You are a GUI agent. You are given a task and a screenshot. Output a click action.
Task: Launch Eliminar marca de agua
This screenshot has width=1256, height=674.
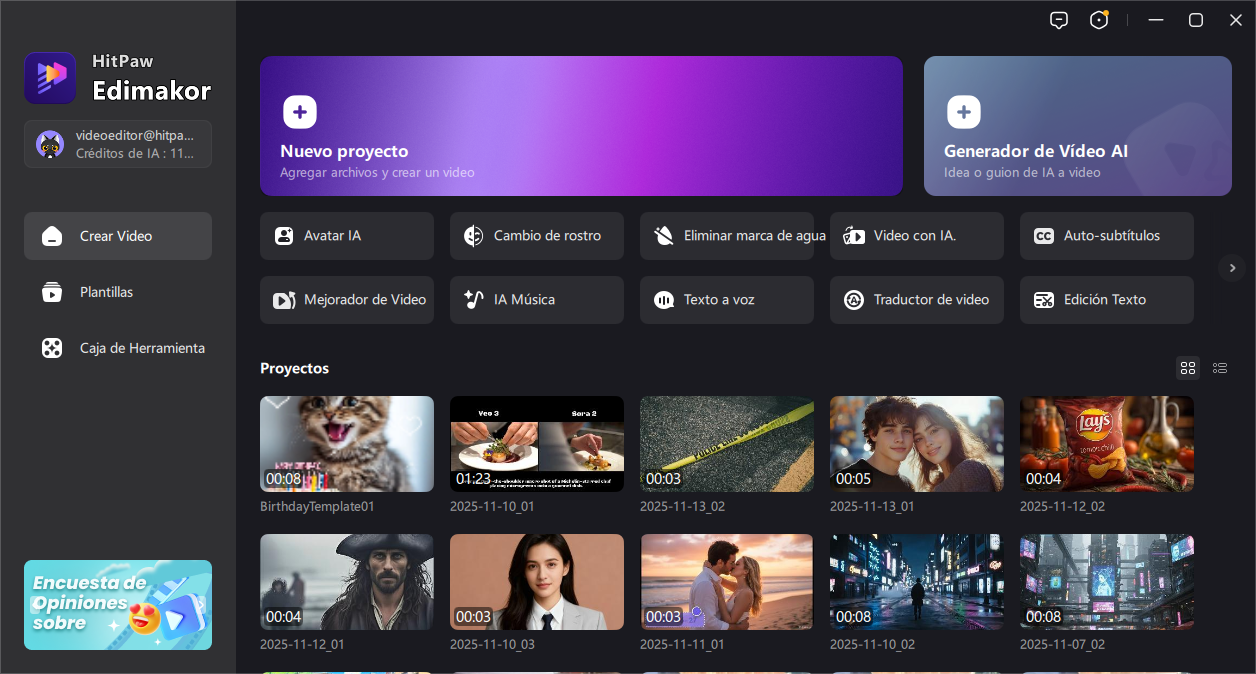(x=726, y=236)
